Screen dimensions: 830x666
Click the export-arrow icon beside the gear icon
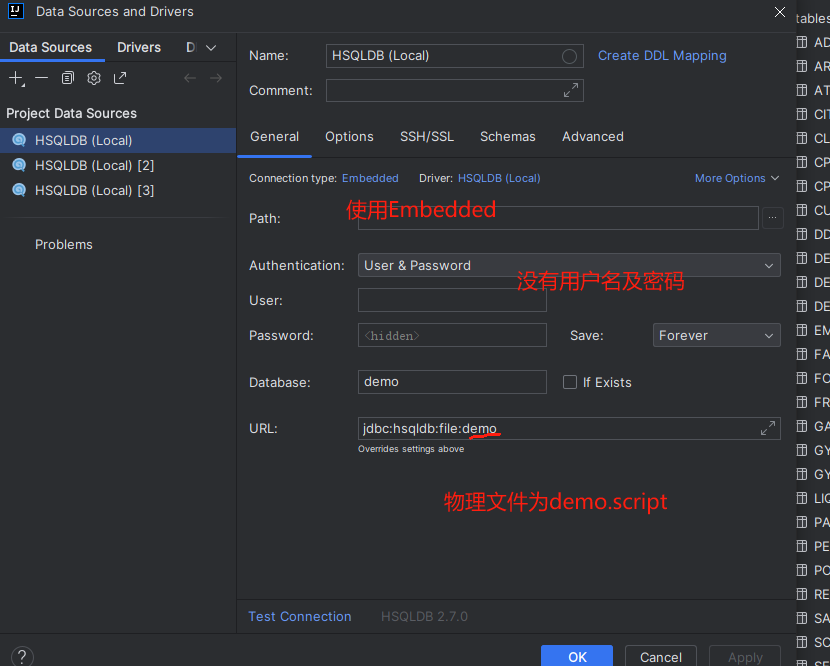click(120, 78)
